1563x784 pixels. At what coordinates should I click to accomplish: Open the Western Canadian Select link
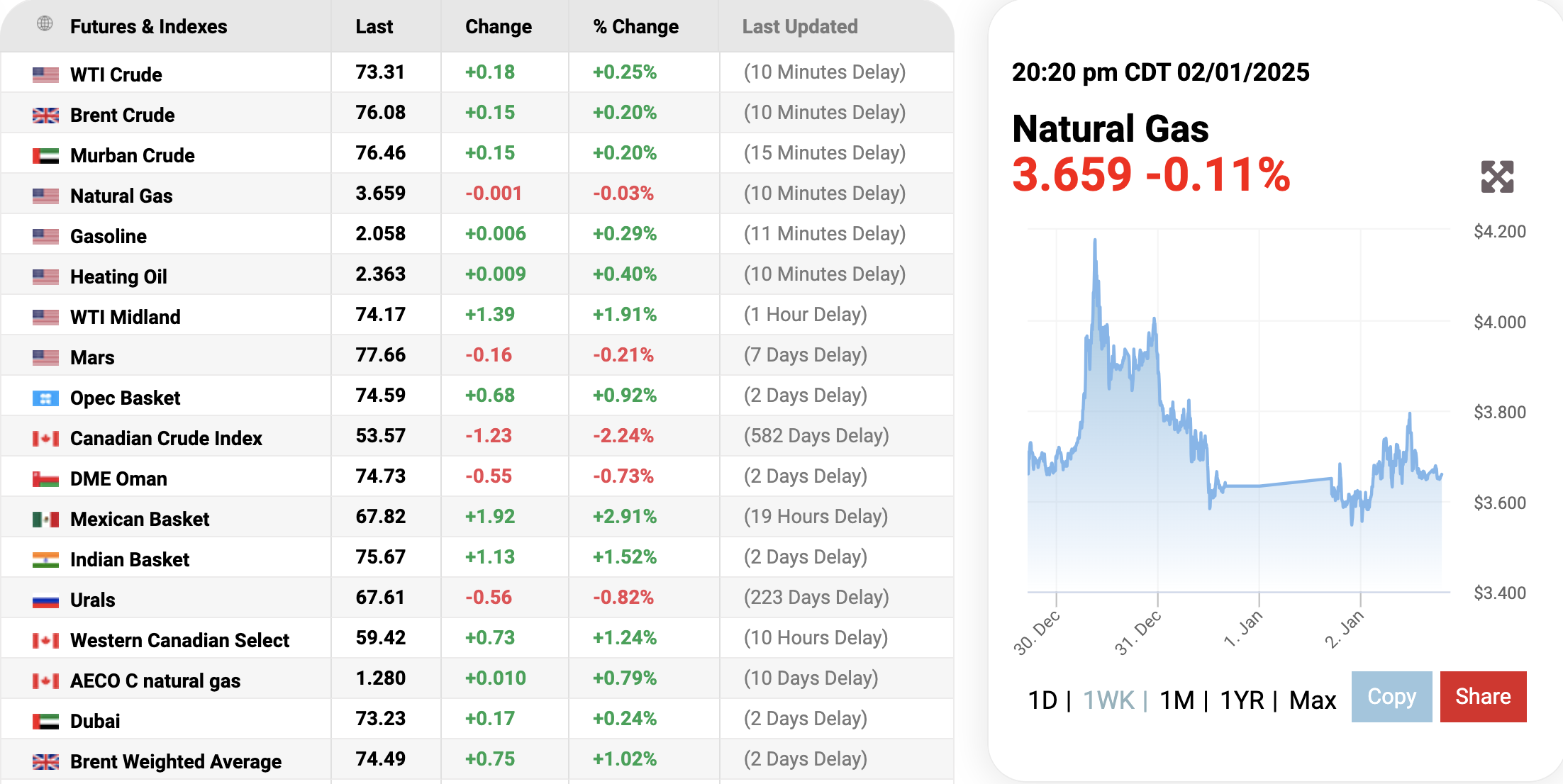coord(179,640)
